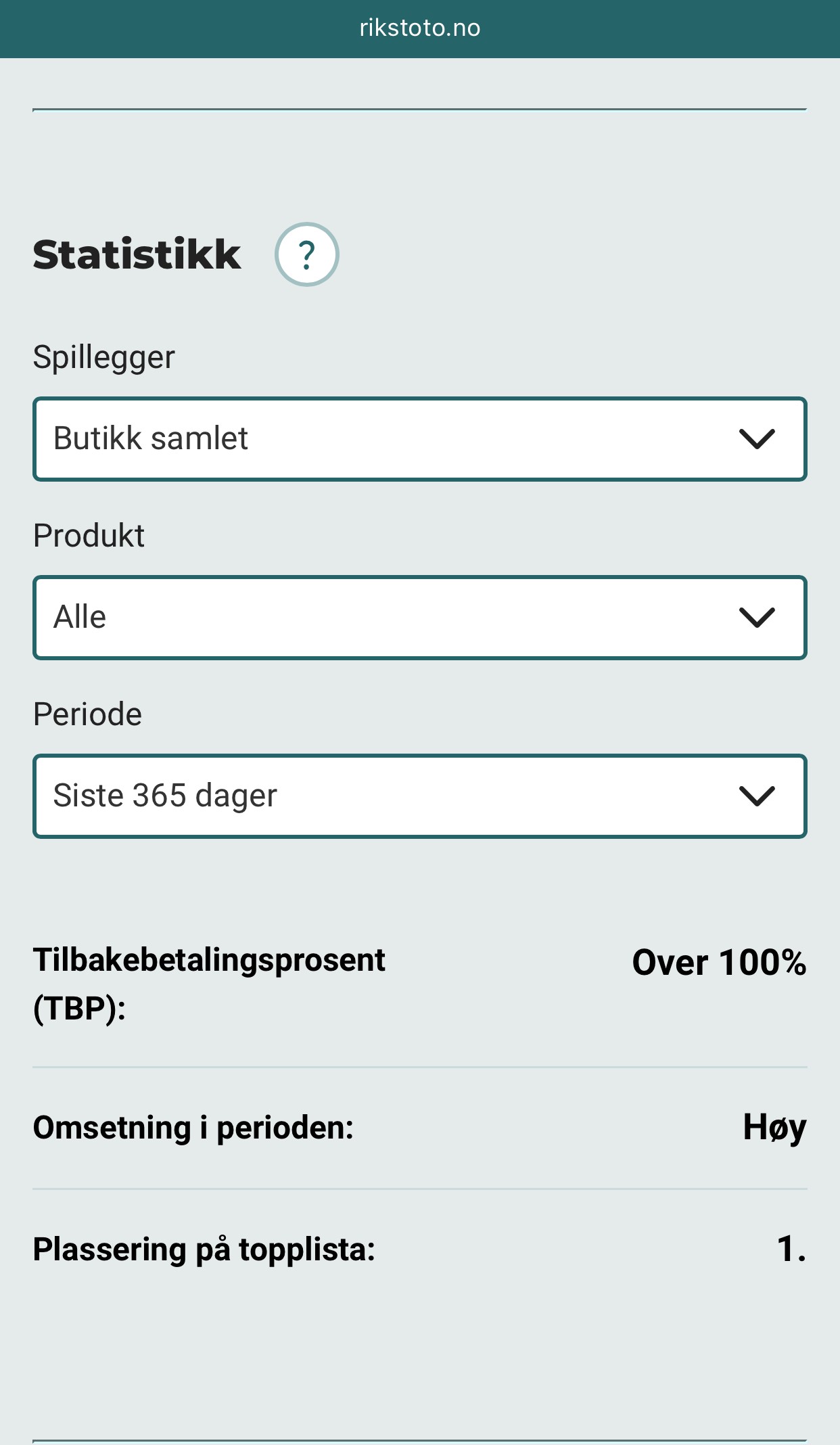Click the Produkt field label
The height and width of the screenshot is (1445, 840).
click(89, 536)
